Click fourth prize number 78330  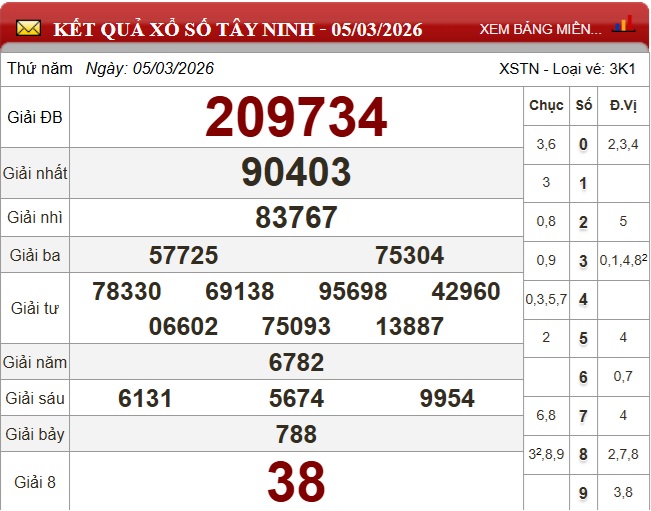point(126,291)
